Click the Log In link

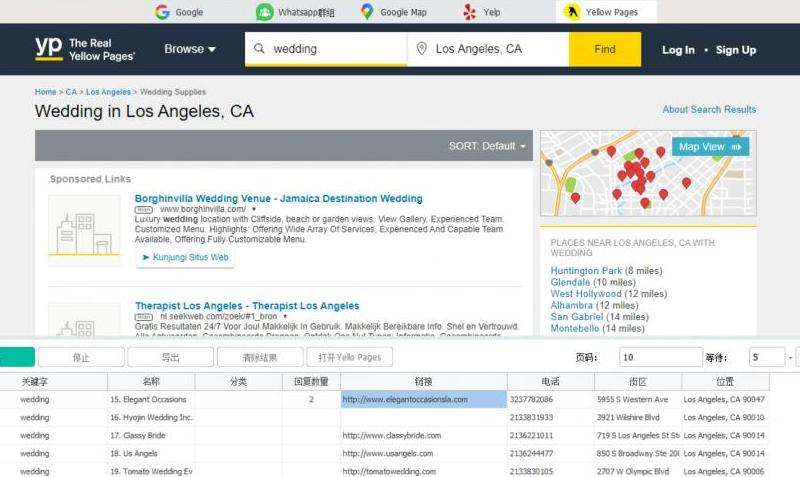[x=678, y=50]
